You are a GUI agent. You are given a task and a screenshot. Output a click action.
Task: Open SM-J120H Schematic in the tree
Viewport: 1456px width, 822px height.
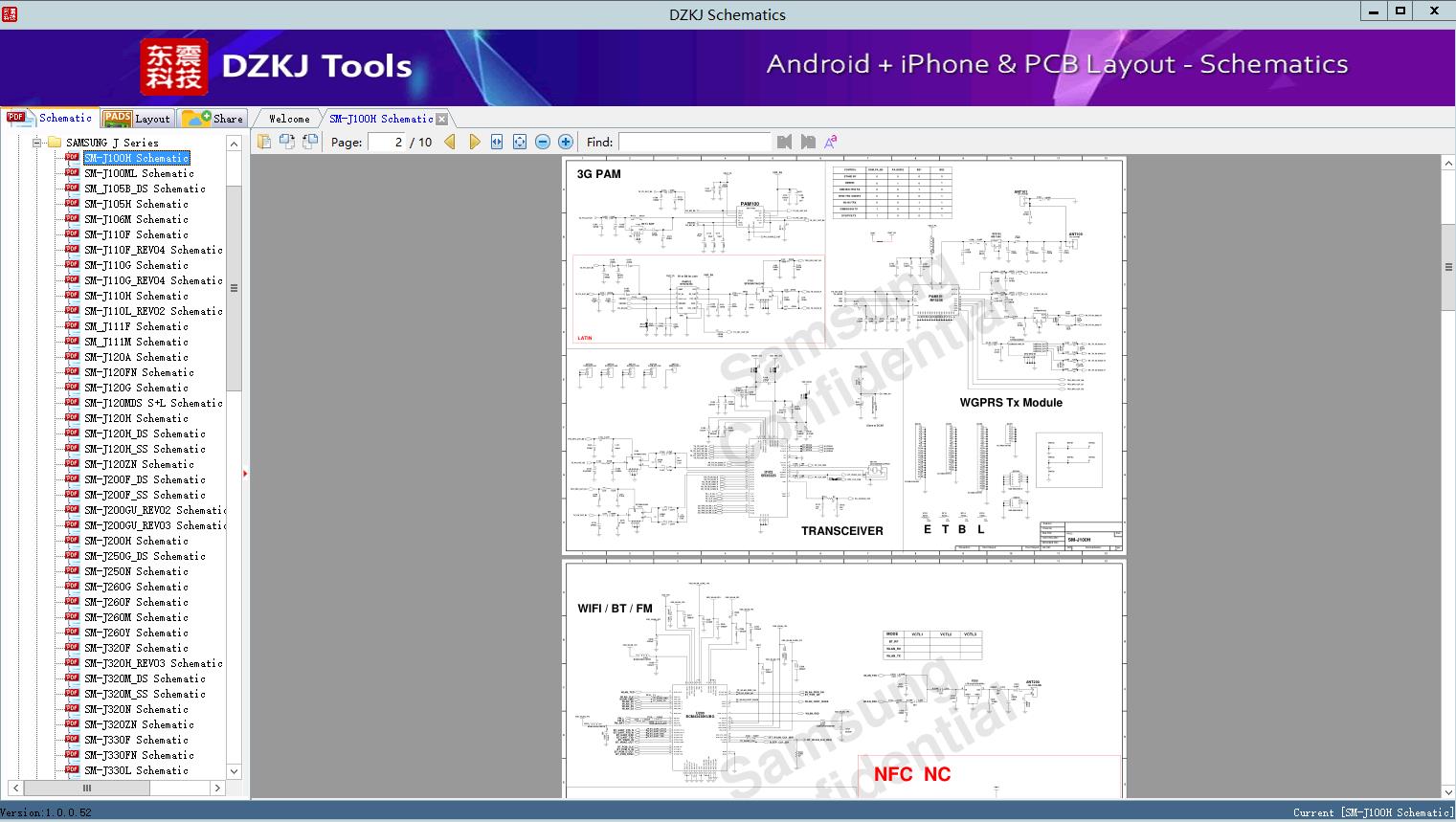click(136, 418)
